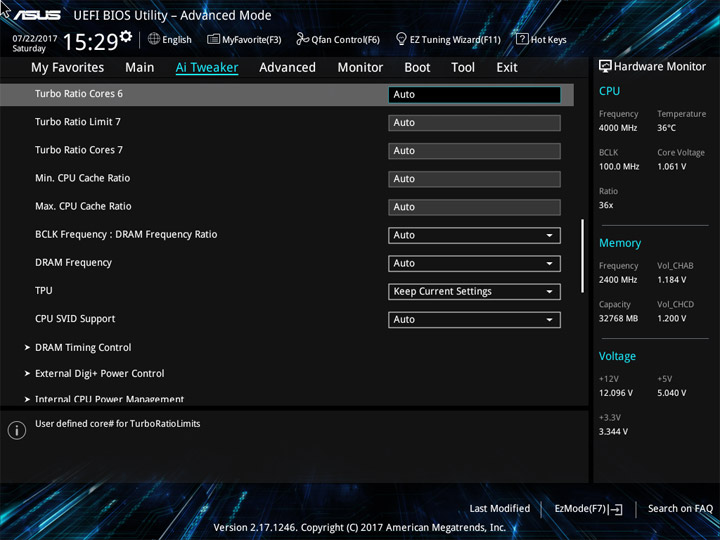Screen dimensions: 720x540
Task: Click the Qfan Control fan icon
Action: click(302, 39)
